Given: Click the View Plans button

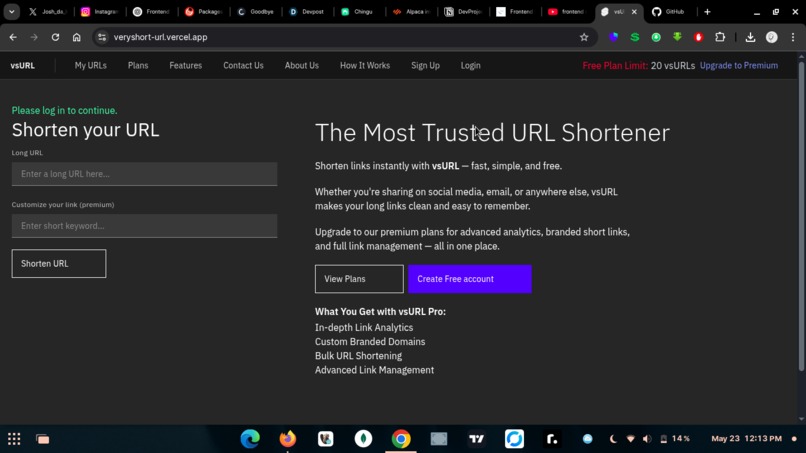Looking at the screenshot, I should 359,279.
